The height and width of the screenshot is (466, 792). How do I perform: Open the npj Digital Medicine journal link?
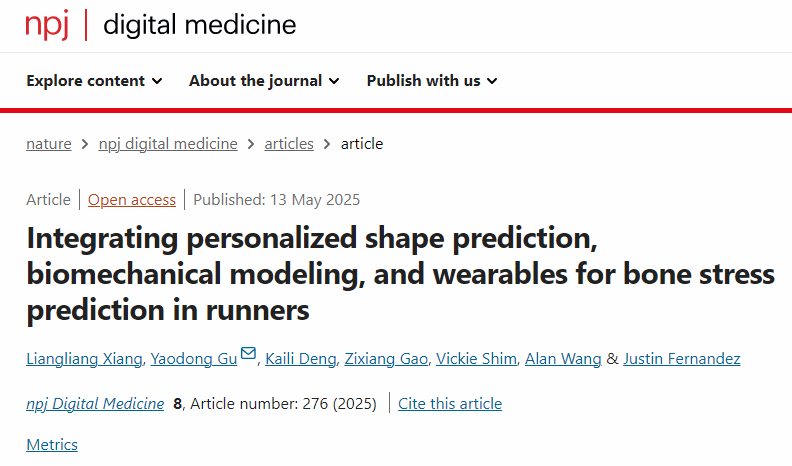point(95,404)
